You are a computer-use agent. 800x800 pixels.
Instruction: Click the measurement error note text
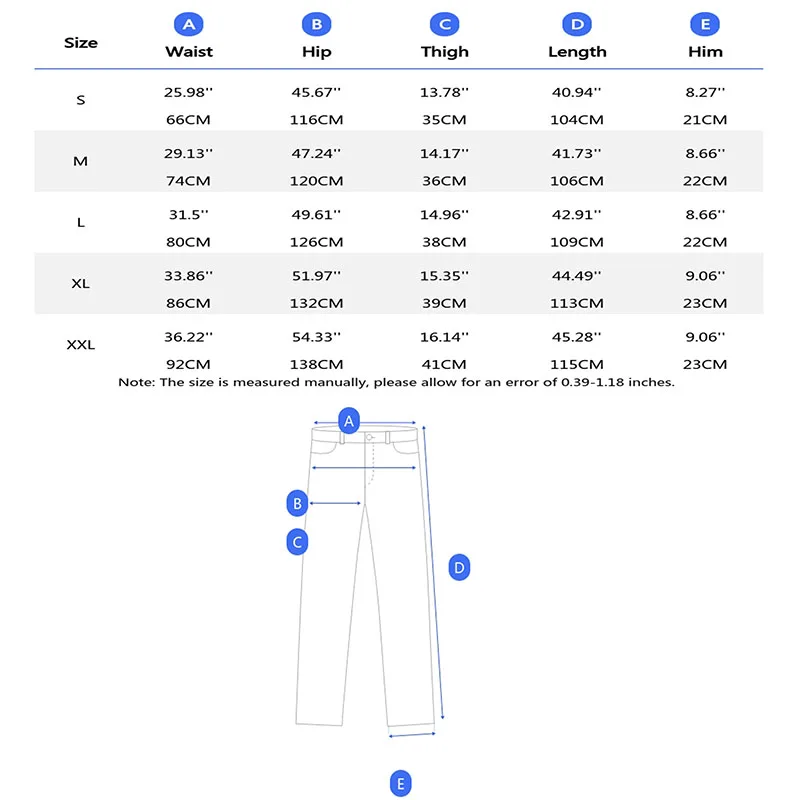[396, 382]
